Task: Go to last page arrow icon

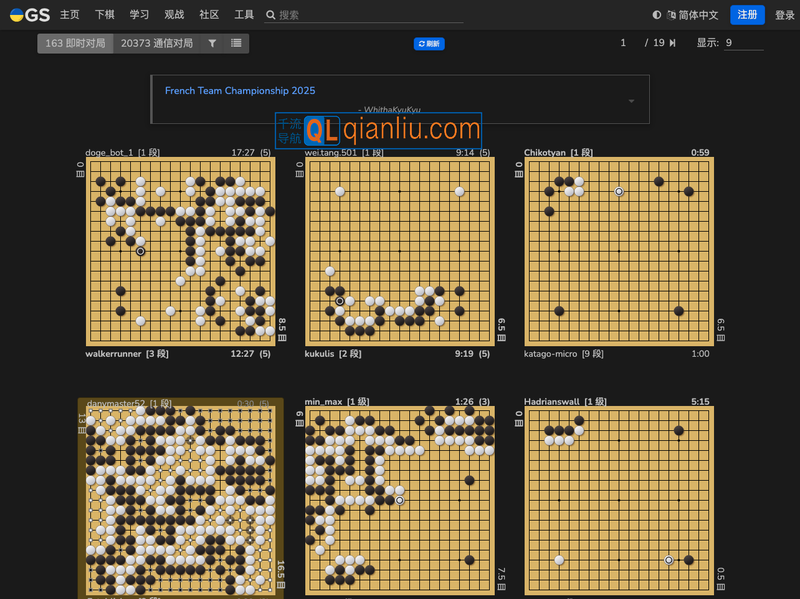Action: (673, 43)
